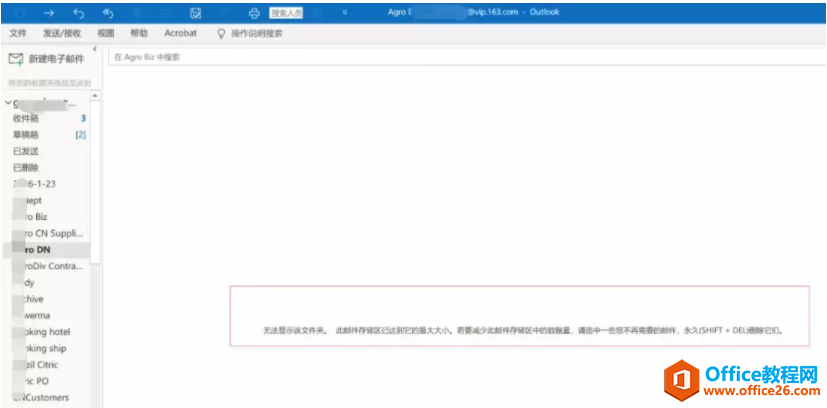The image size is (827, 408).
Task: Click the Reply All double-arrow icon
Action: (x=108, y=13)
